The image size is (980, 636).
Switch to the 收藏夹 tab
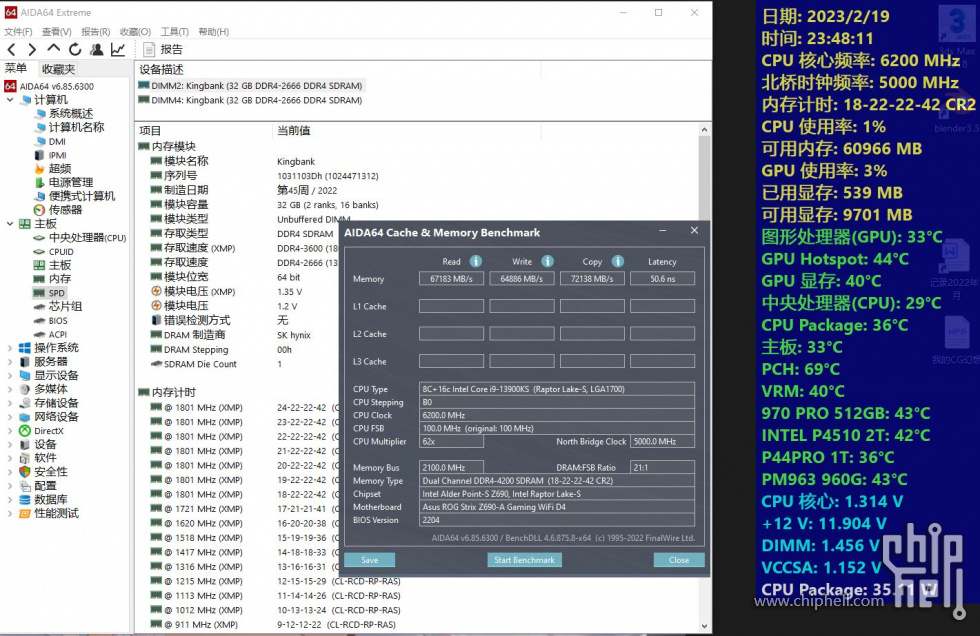tap(58, 69)
